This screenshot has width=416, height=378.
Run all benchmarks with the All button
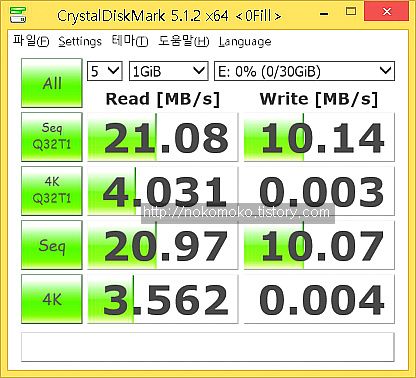point(52,83)
